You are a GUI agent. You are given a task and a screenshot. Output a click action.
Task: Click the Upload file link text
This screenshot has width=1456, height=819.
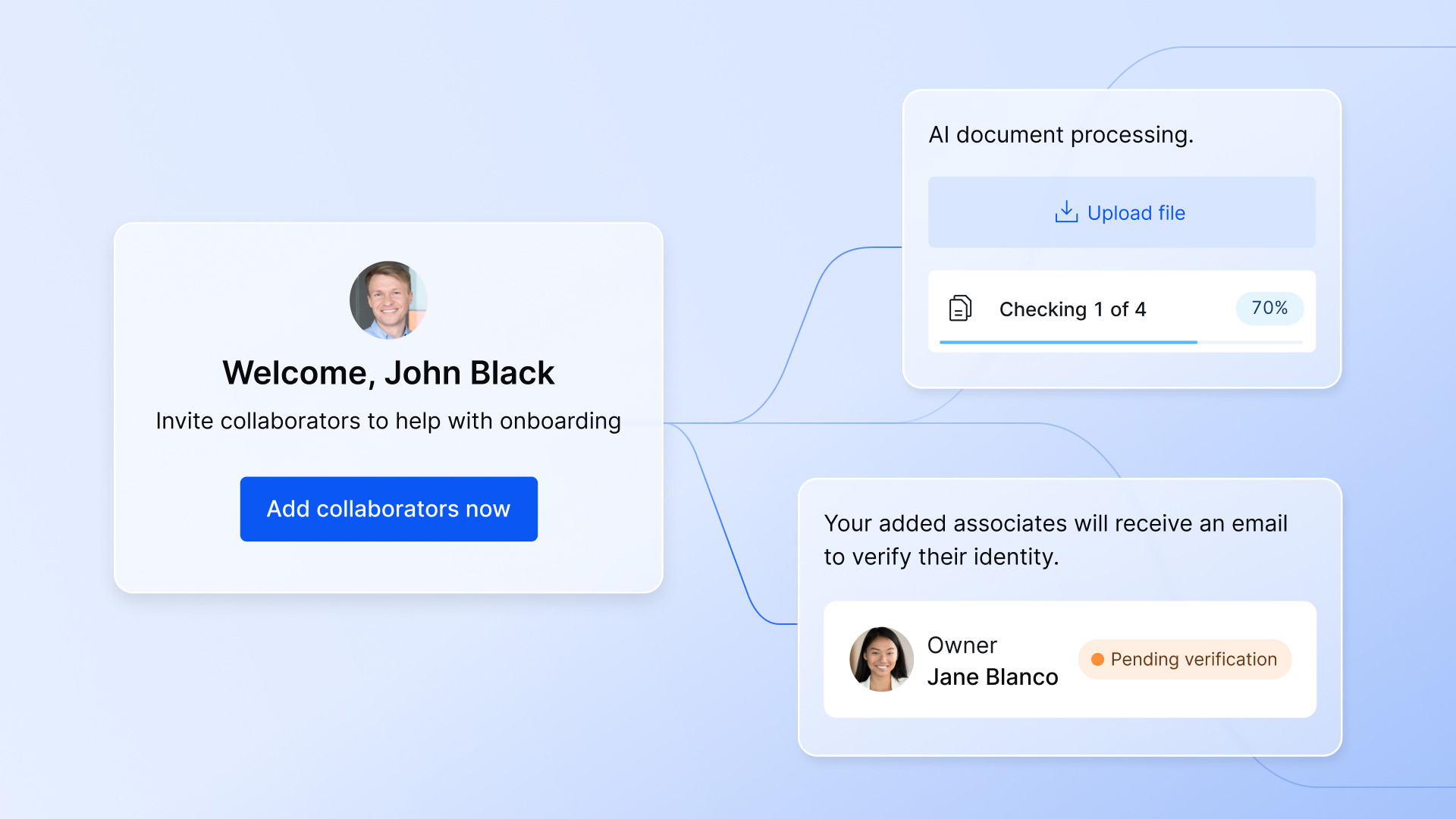(1136, 213)
